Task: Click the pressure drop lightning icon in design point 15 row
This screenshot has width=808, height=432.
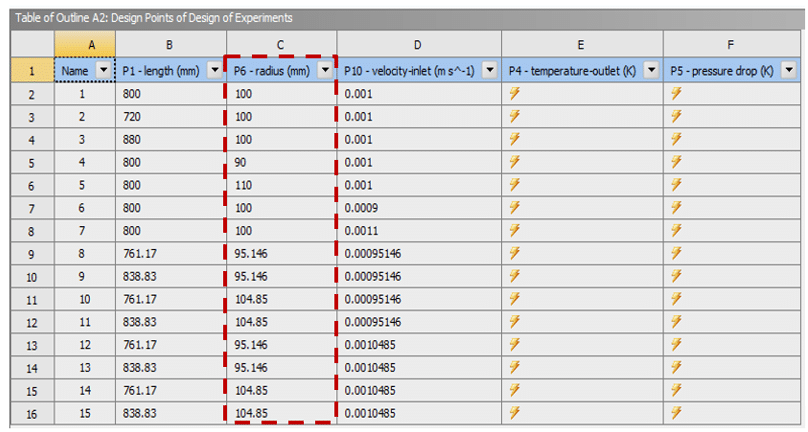Action: 676,412
